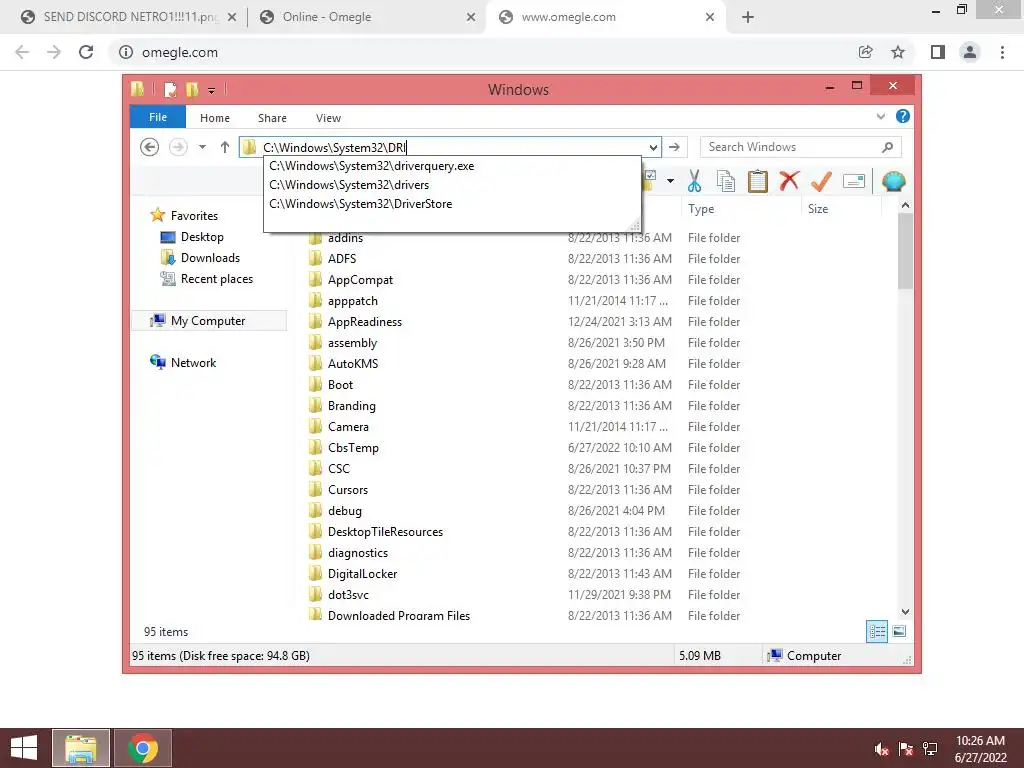Click the muted volume tray icon

[x=882, y=749]
